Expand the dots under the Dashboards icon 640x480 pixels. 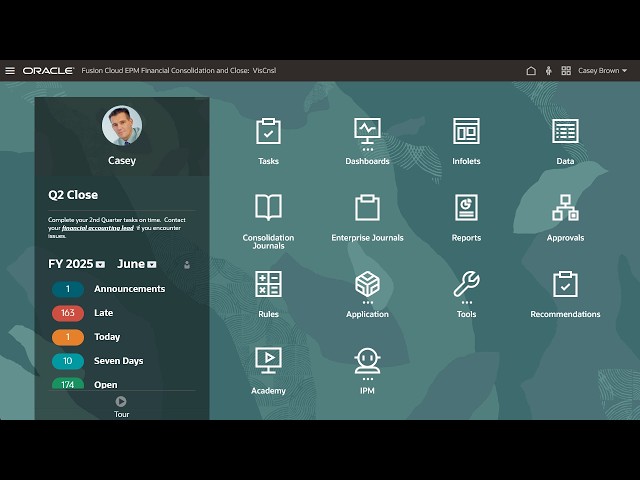(367, 149)
